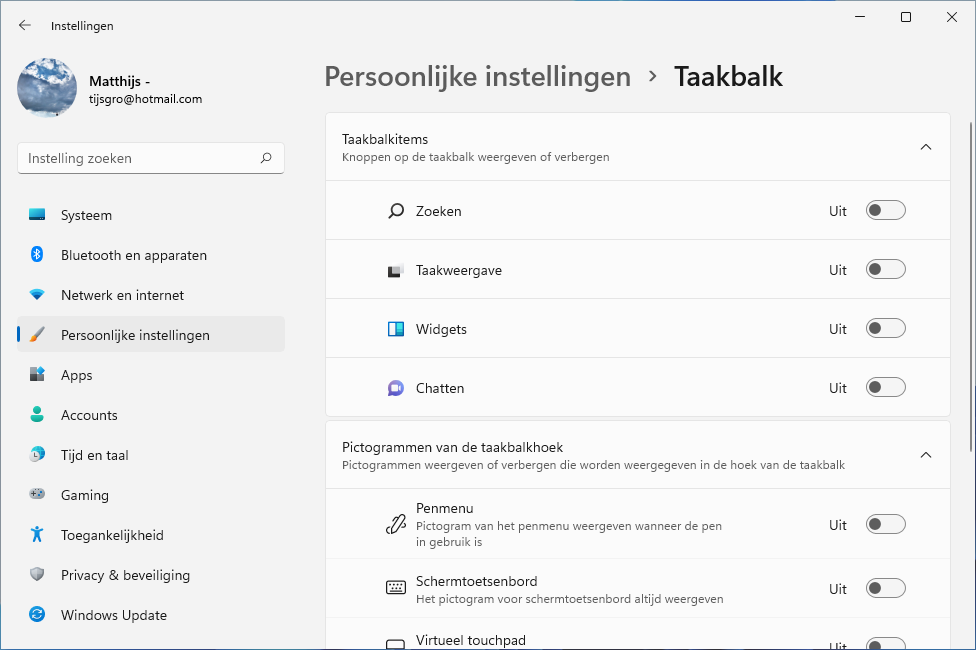Enable the Schermtoetsenbord toggle

point(885,589)
